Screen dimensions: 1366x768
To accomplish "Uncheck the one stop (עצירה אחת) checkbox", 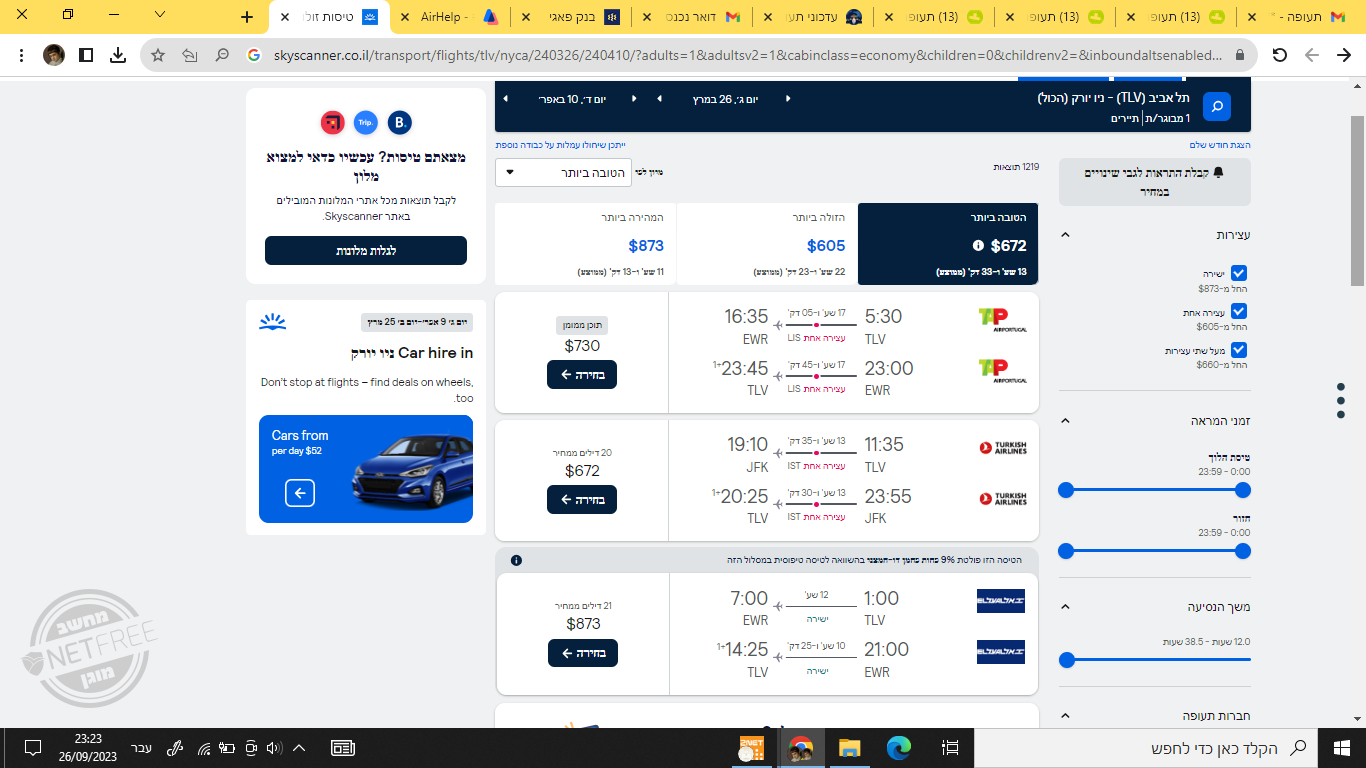I will click(x=1239, y=311).
